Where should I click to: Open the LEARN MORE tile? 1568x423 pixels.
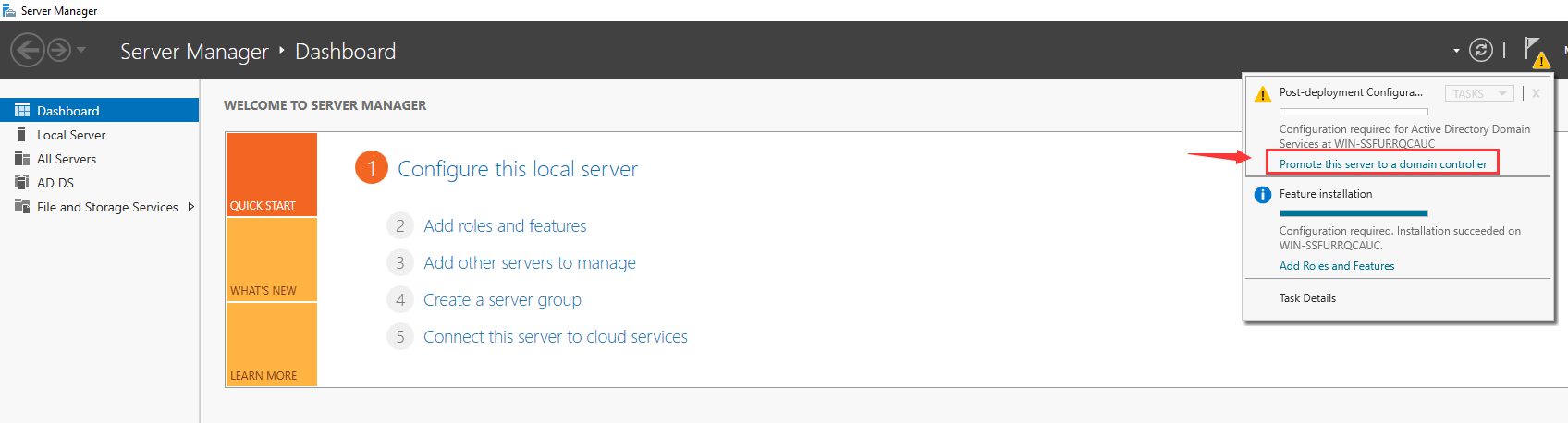pyautogui.click(x=271, y=344)
